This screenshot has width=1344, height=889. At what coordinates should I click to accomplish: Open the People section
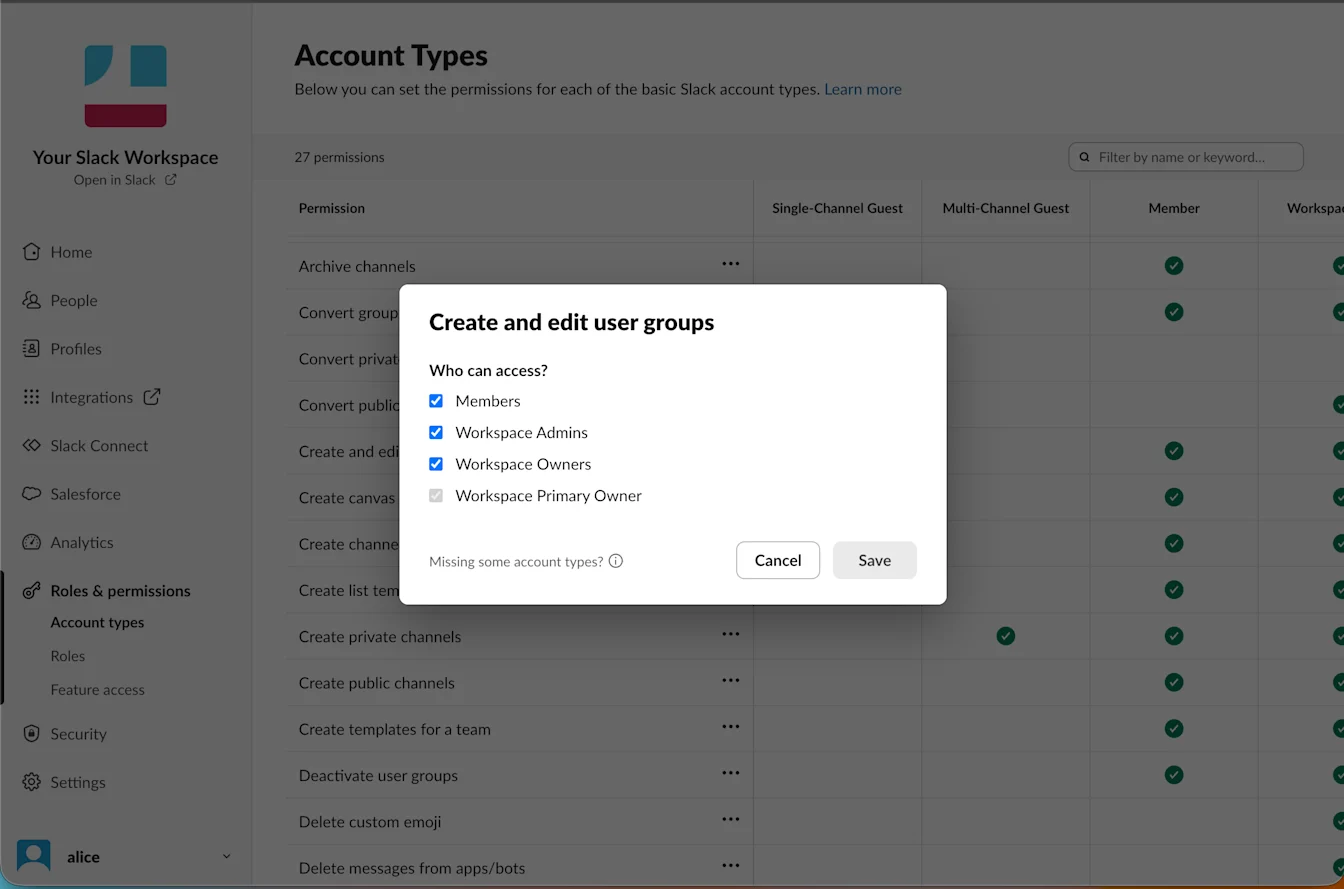(74, 300)
